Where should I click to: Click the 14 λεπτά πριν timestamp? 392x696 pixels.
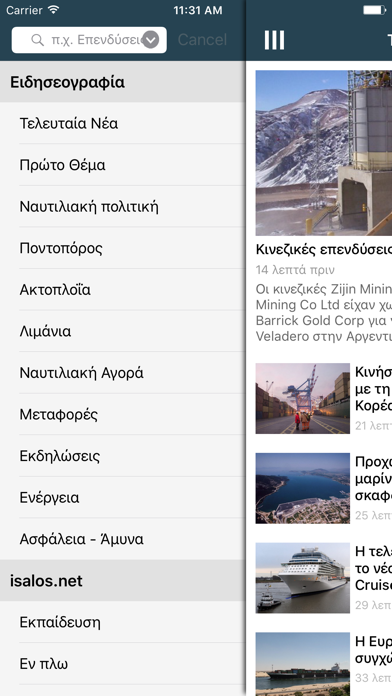point(295,270)
